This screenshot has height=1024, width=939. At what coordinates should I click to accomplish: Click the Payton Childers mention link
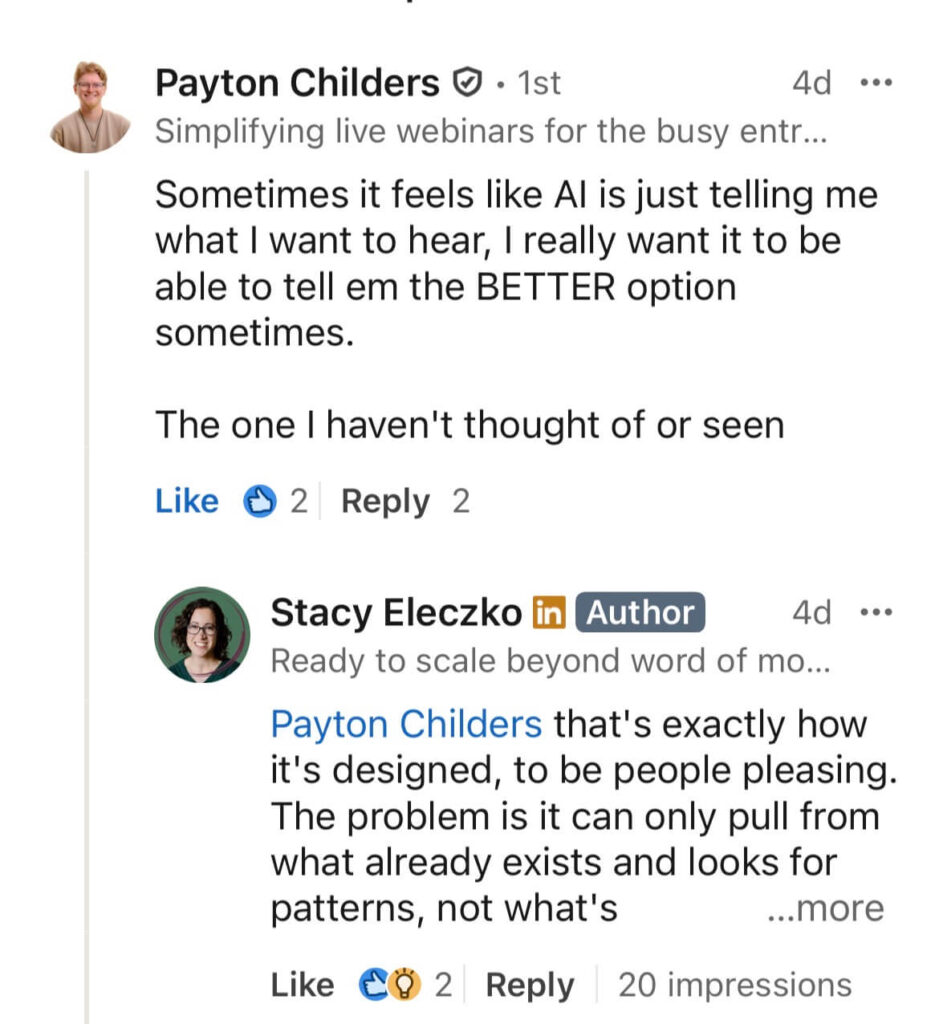click(x=406, y=723)
